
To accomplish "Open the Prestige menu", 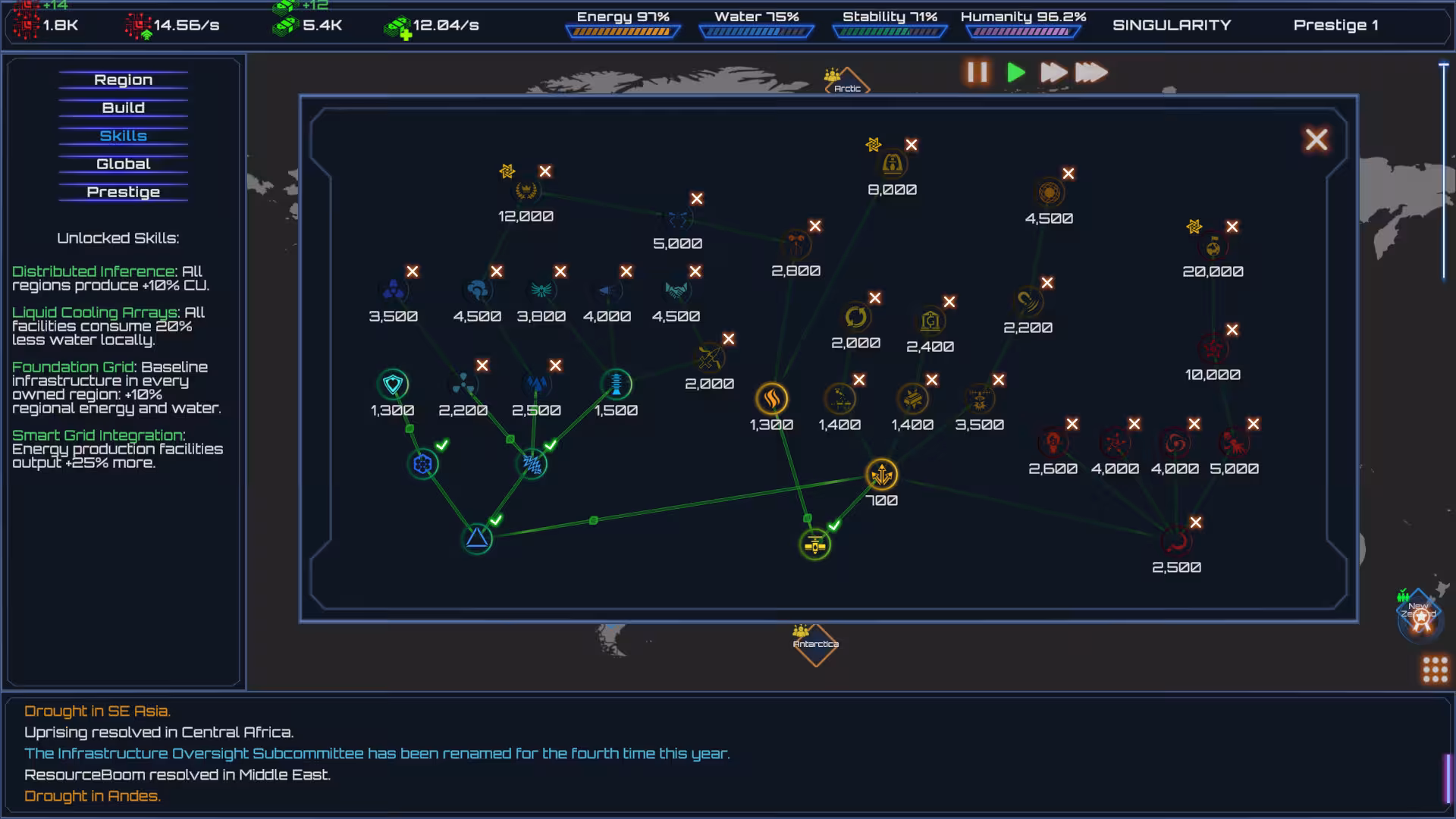I will 123,192.
